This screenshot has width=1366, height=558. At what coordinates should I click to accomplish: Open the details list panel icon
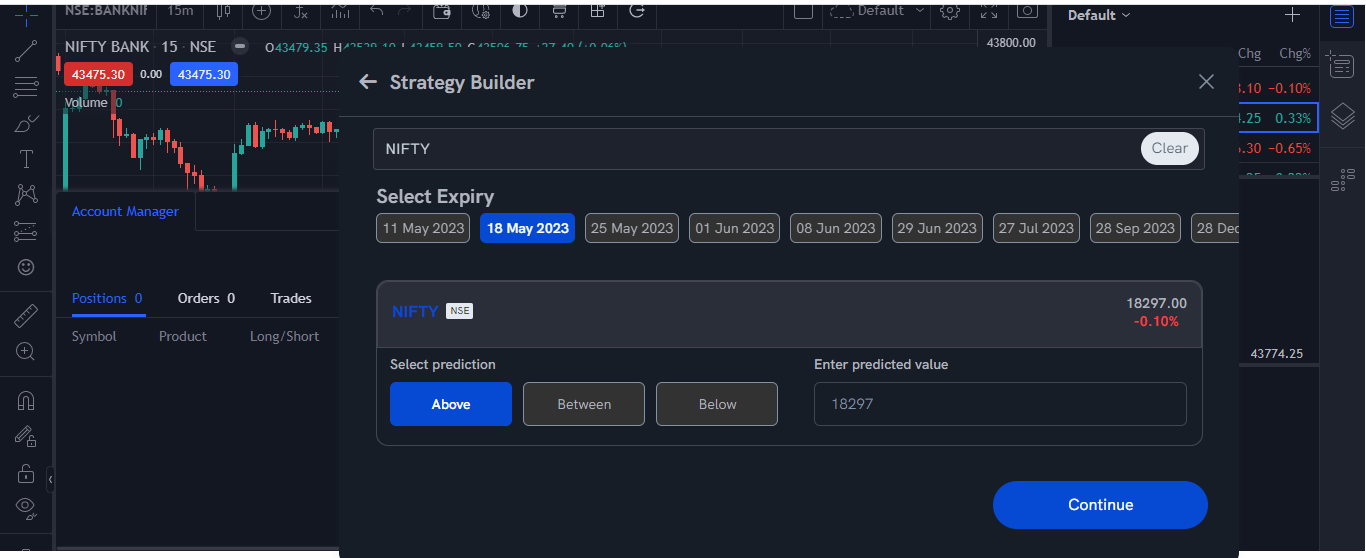[x=1342, y=67]
